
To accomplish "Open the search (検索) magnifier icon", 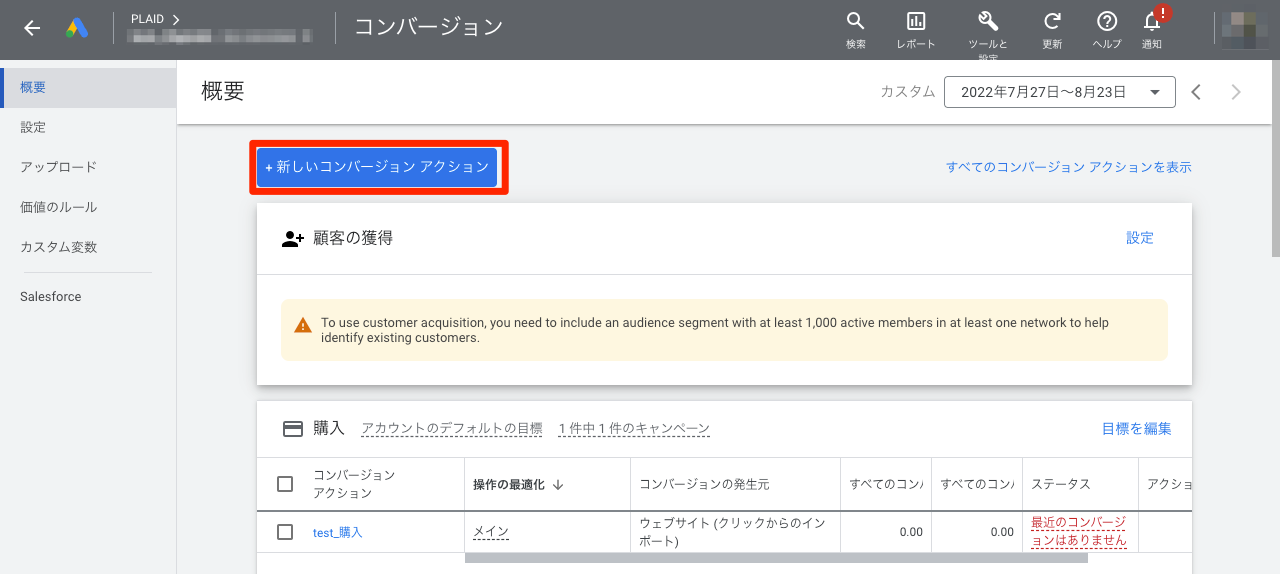I will tap(855, 21).
